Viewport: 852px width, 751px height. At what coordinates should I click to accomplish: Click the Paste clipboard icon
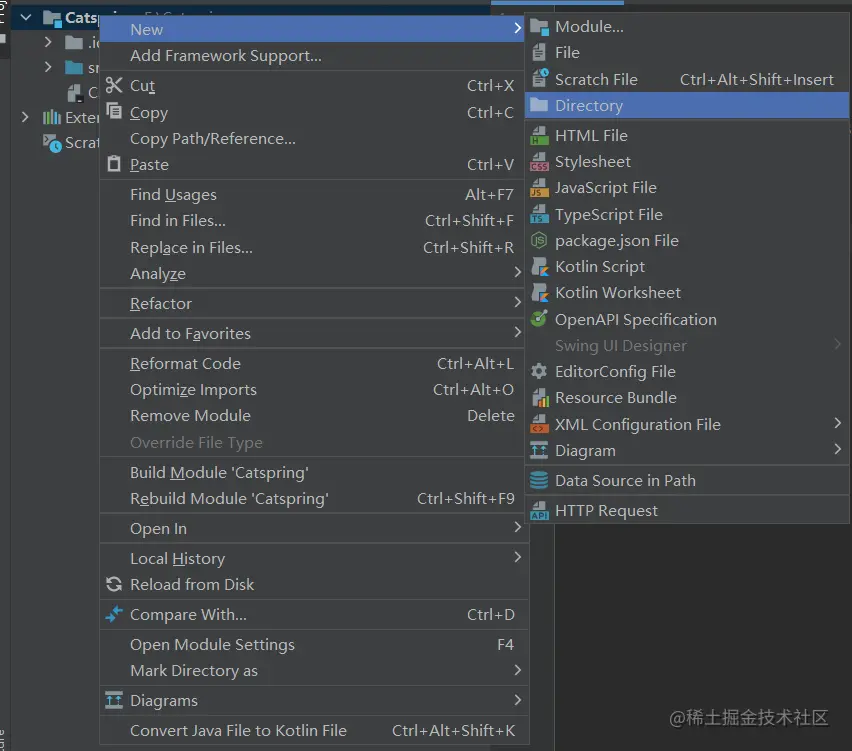114,163
